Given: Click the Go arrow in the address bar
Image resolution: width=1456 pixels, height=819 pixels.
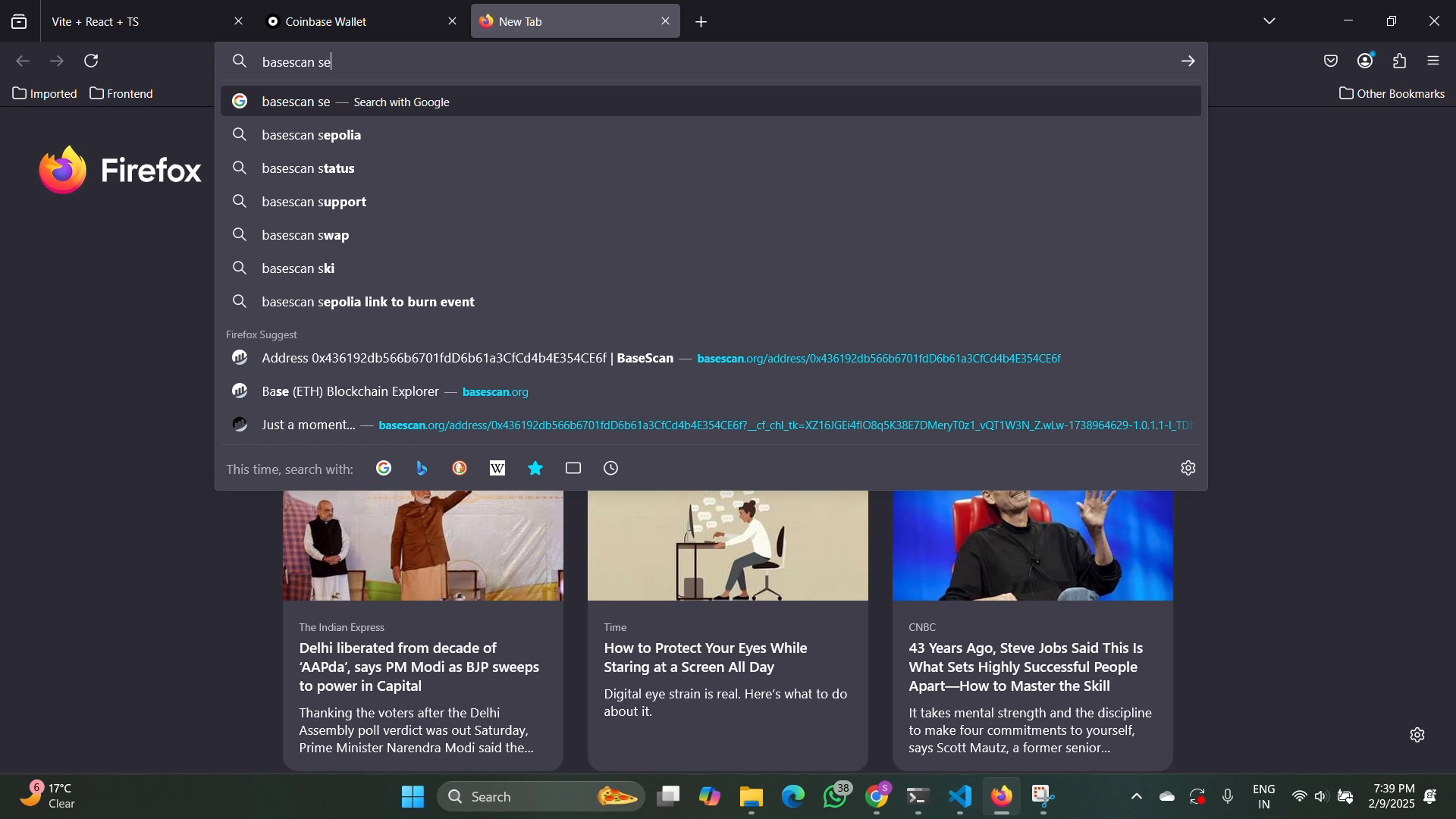Looking at the screenshot, I should click(x=1188, y=61).
